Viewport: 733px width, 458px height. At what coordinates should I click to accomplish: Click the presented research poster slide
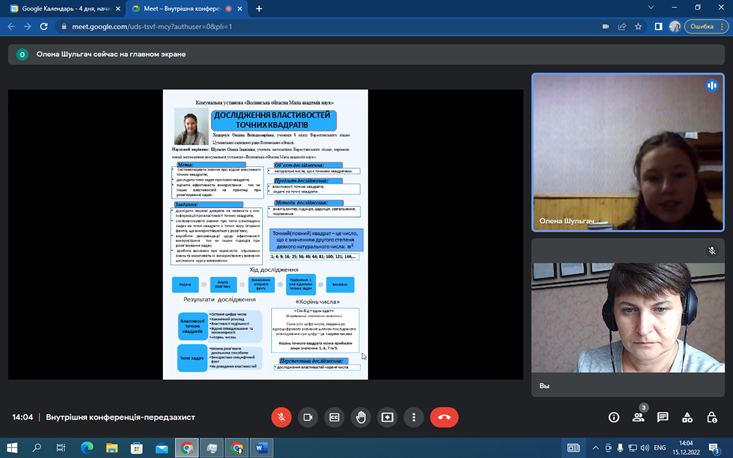click(265, 234)
